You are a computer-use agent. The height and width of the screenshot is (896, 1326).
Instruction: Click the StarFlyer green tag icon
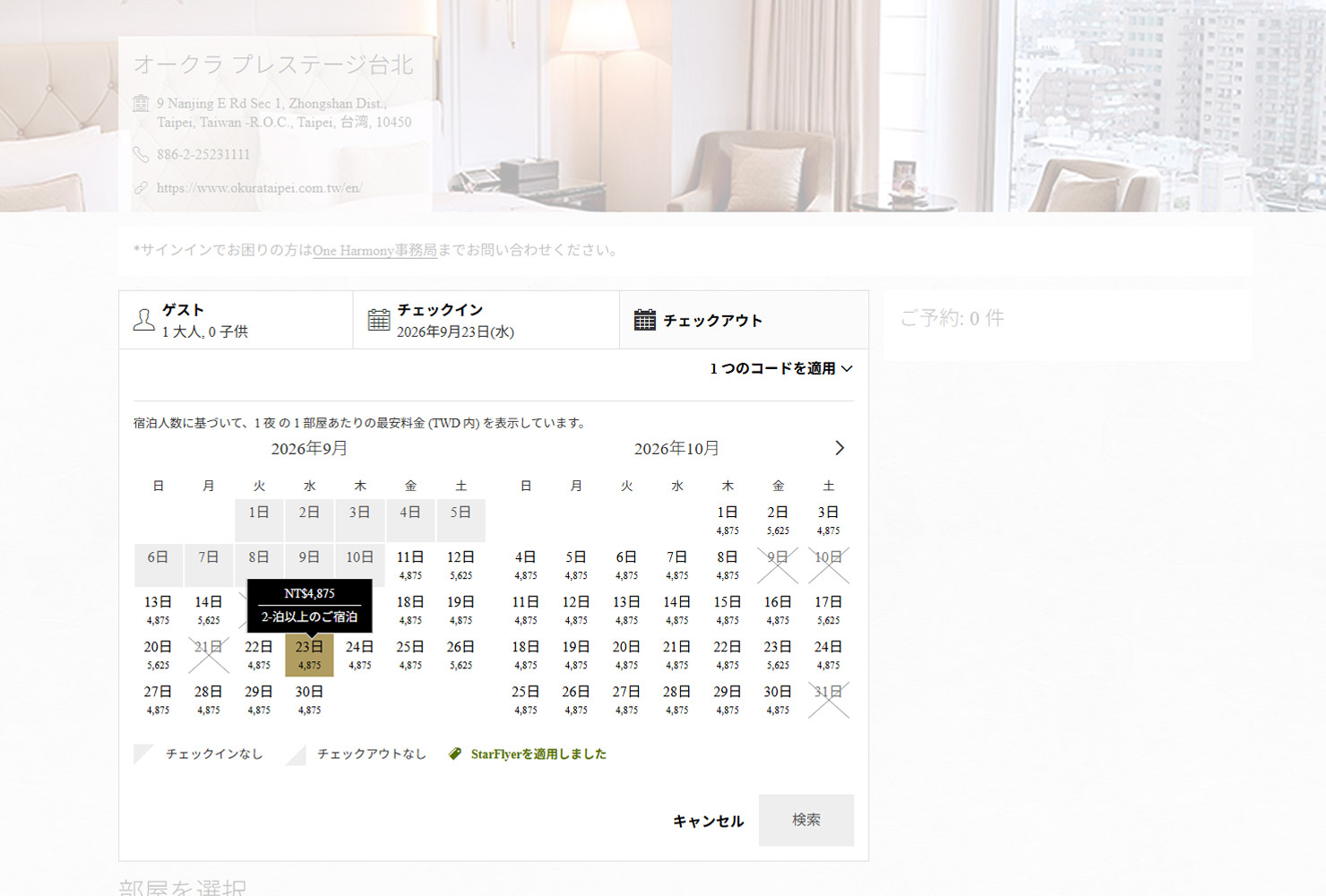tap(455, 754)
